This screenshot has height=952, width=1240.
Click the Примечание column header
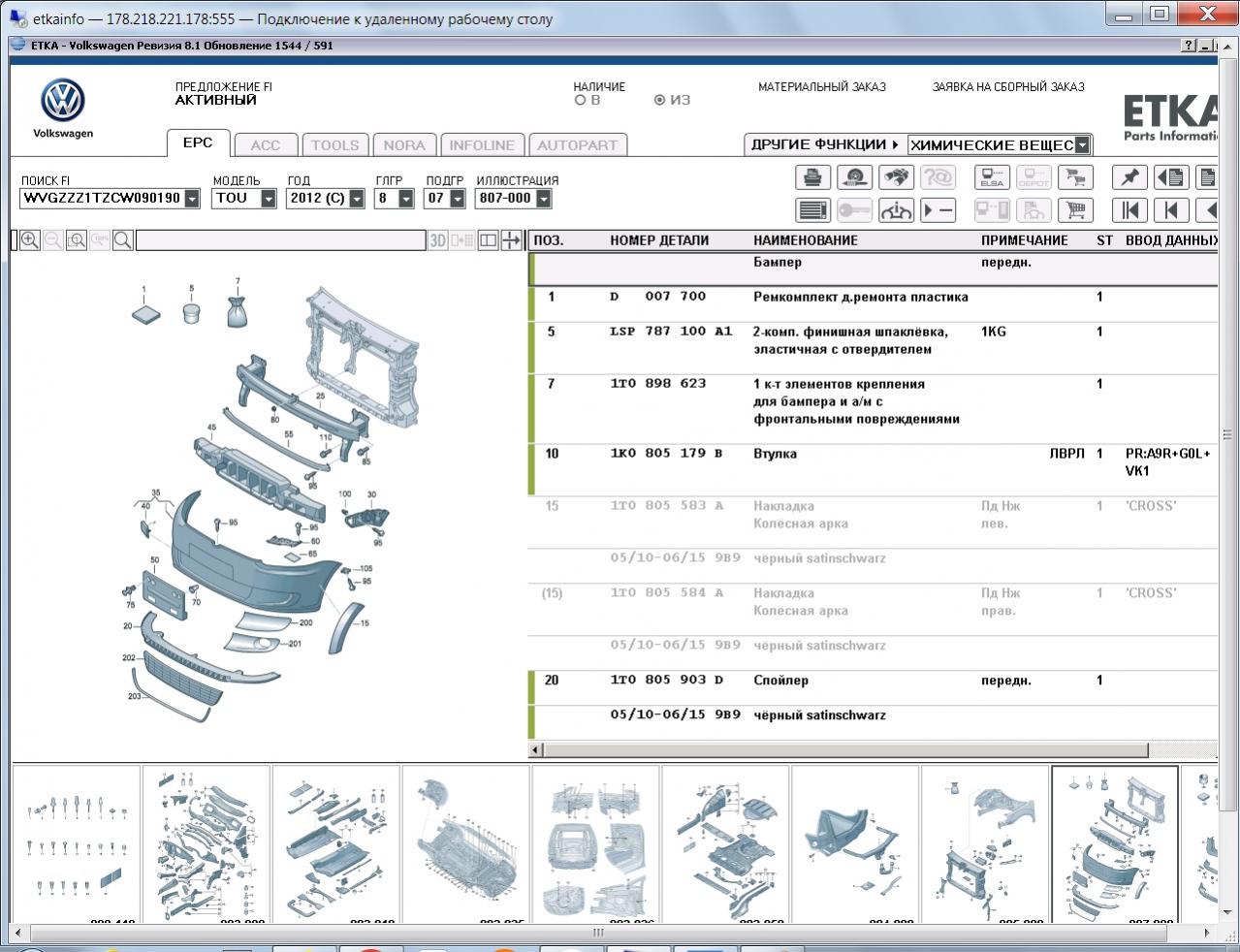click(1025, 240)
